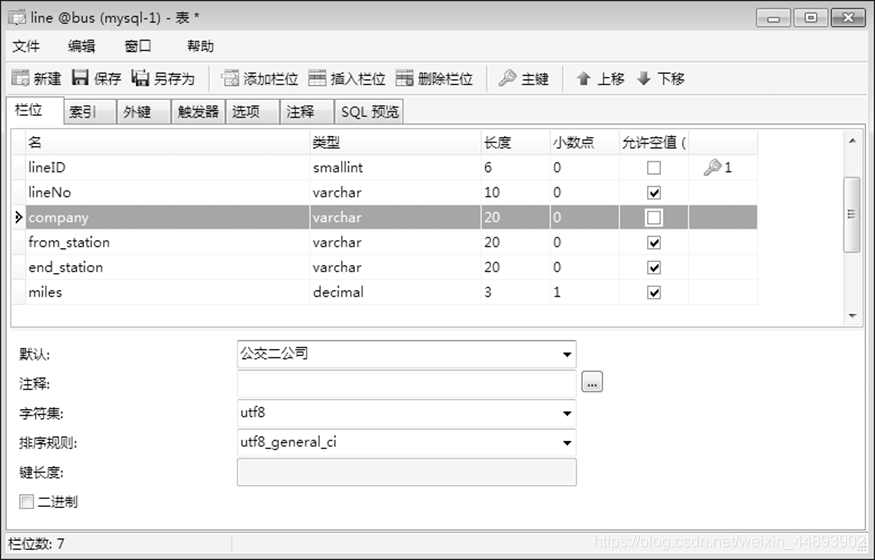Click the decimals cell showing 1 for miles

[x=585, y=292]
